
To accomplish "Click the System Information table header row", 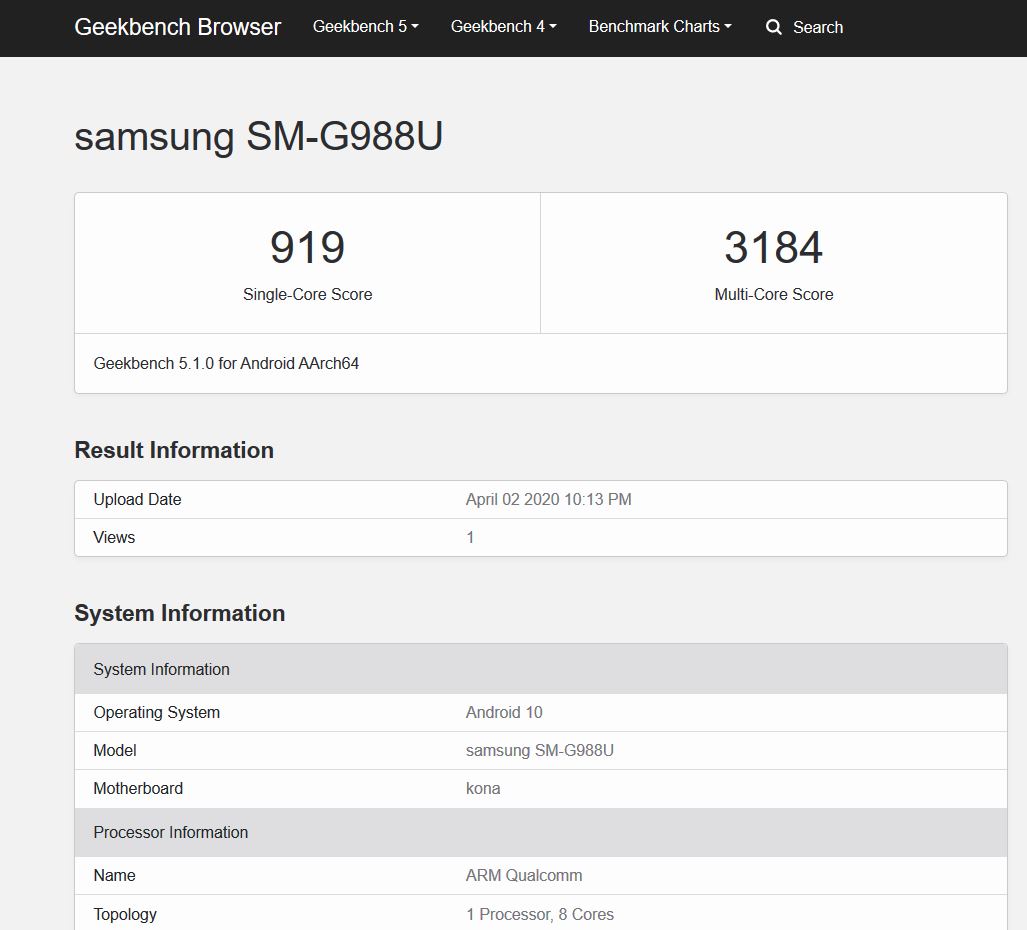I will coord(540,669).
